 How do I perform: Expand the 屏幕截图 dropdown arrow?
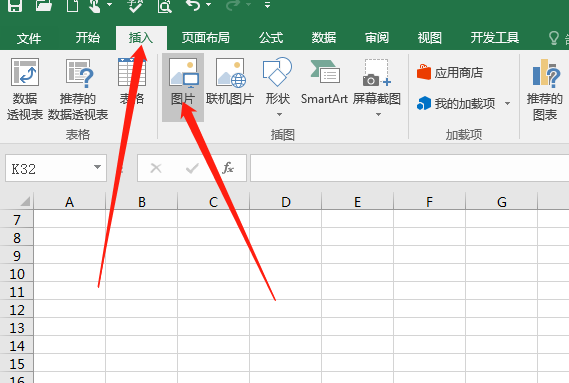[x=378, y=114]
